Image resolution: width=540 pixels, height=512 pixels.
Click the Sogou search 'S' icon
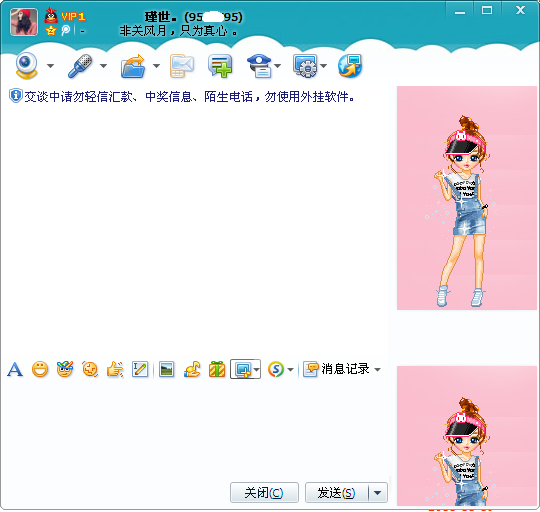[x=276, y=369]
